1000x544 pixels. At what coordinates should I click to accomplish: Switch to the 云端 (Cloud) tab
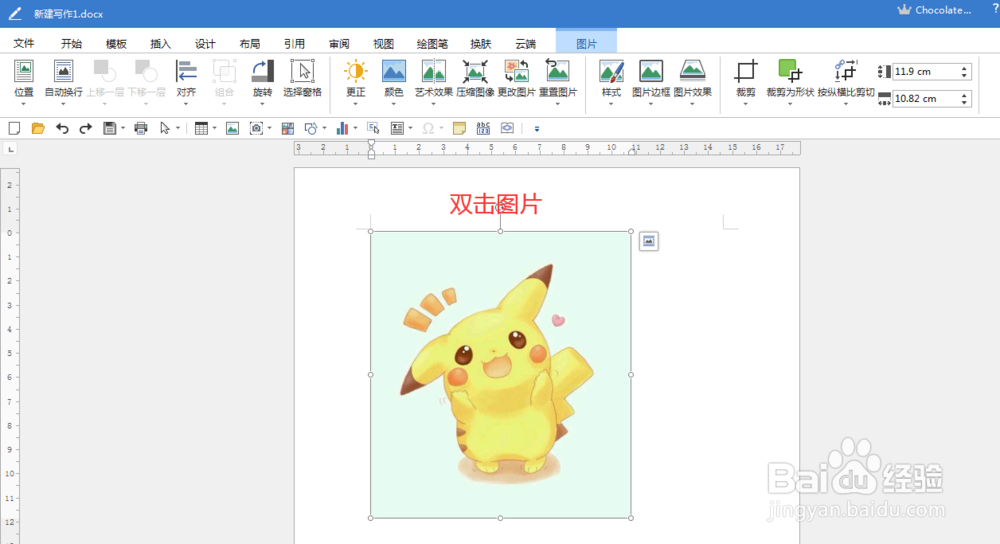pos(526,43)
